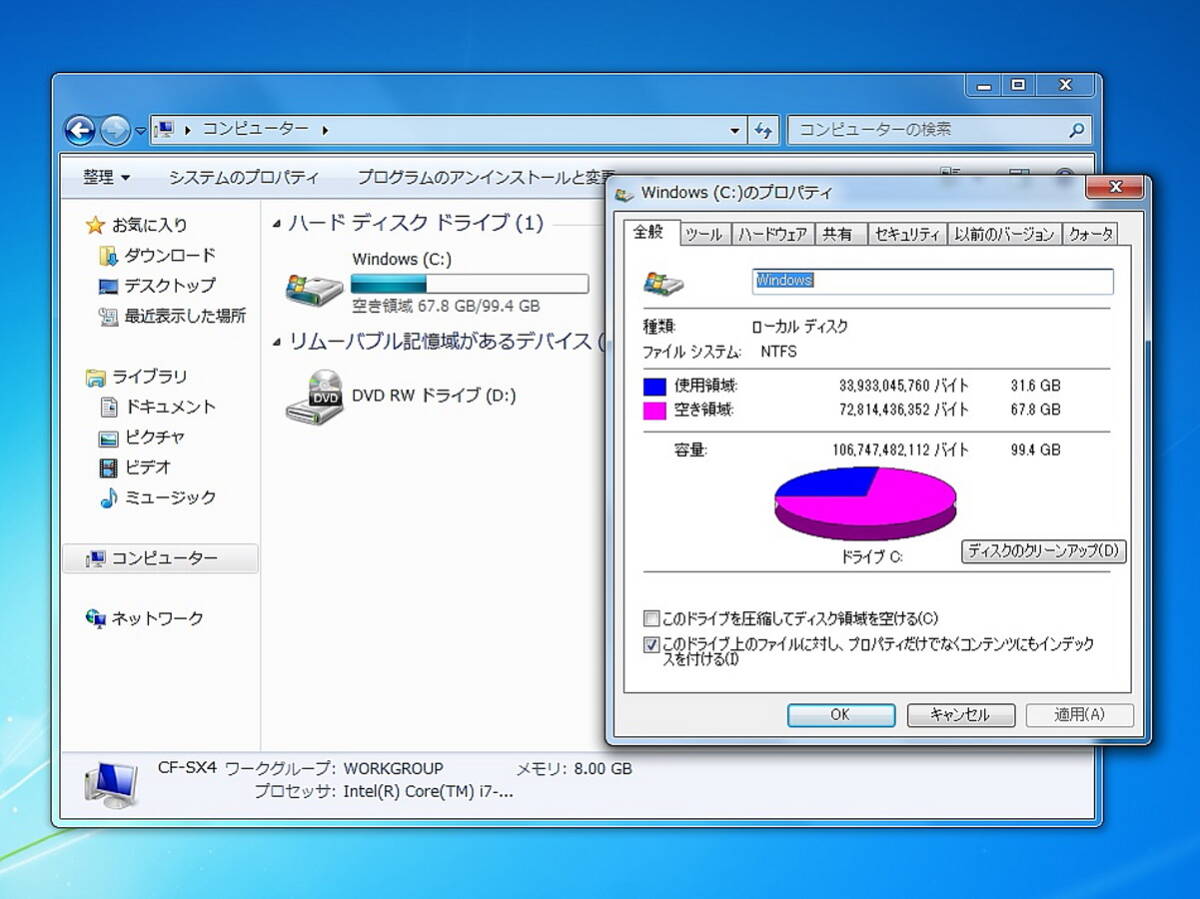Collapse the ハード ディスク ドライブ group
Viewport: 1200px width, 899px height.
[277, 224]
